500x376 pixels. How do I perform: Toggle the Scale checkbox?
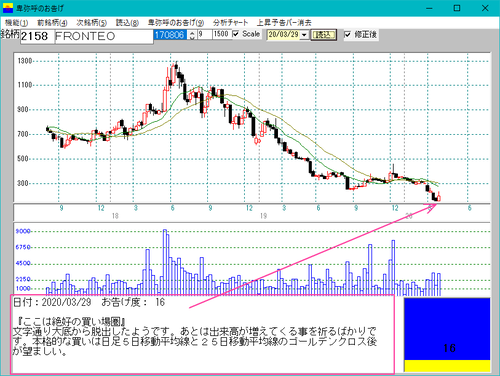236,34
